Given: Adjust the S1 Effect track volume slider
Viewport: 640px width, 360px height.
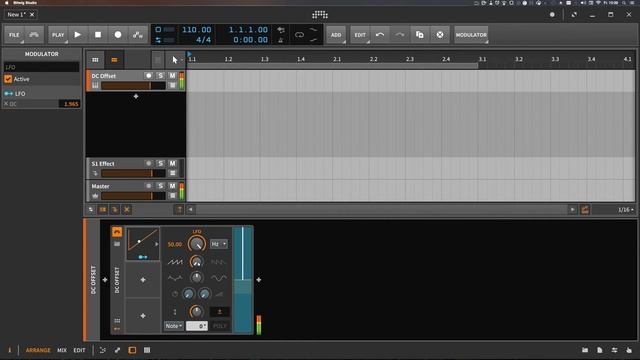Looking at the screenshot, I should [x=133, y=173].
